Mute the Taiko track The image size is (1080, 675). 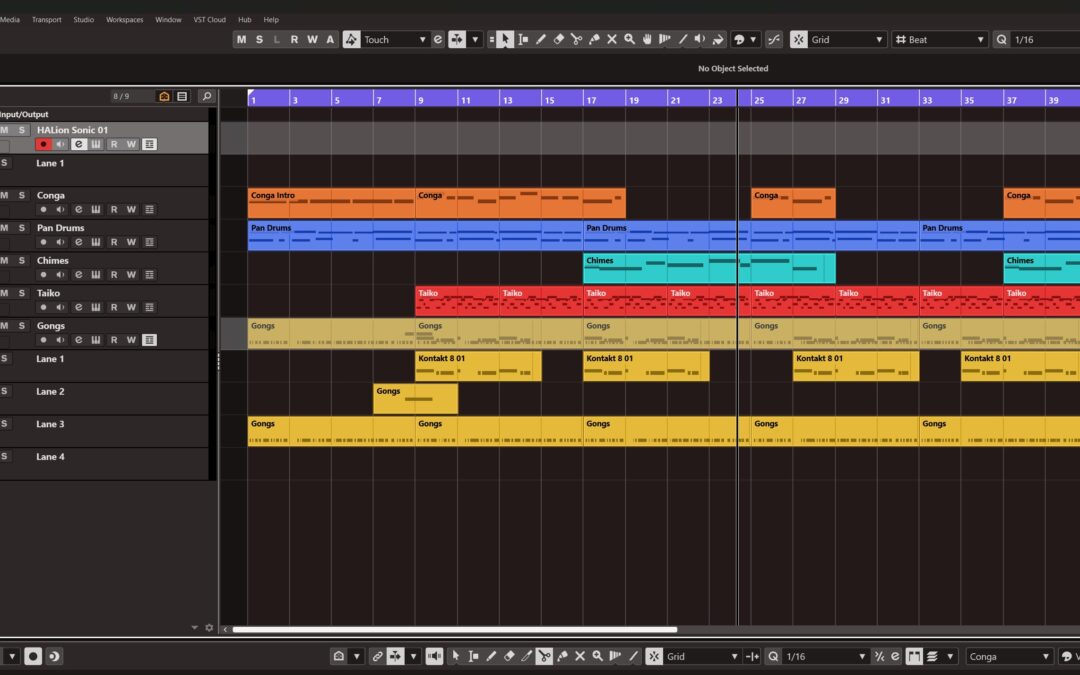4,293
